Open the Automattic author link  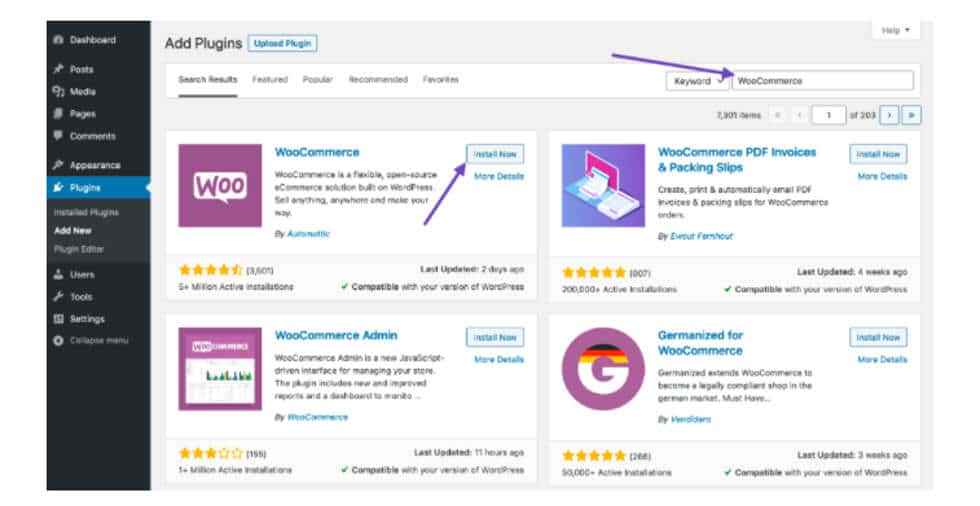pos(308,234)
